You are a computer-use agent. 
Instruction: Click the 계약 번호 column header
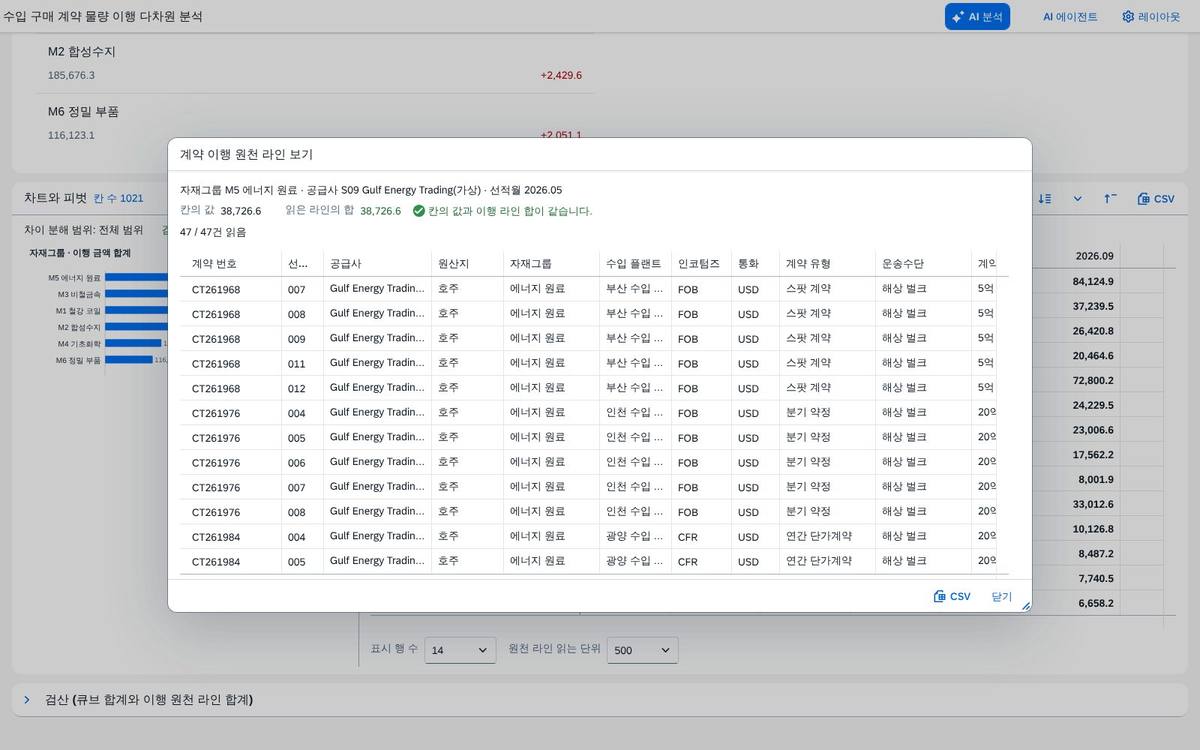click(232, 264)
